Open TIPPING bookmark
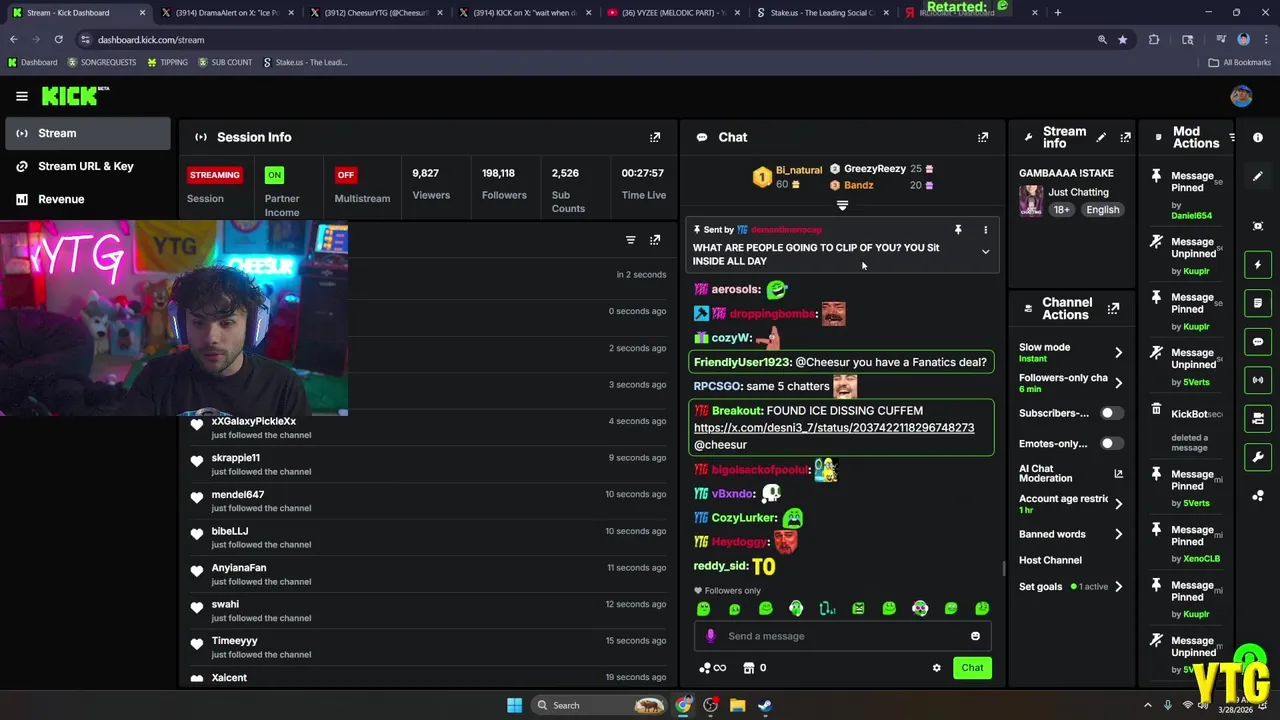This screenshot has width=1280, height=720. [167, 62]
